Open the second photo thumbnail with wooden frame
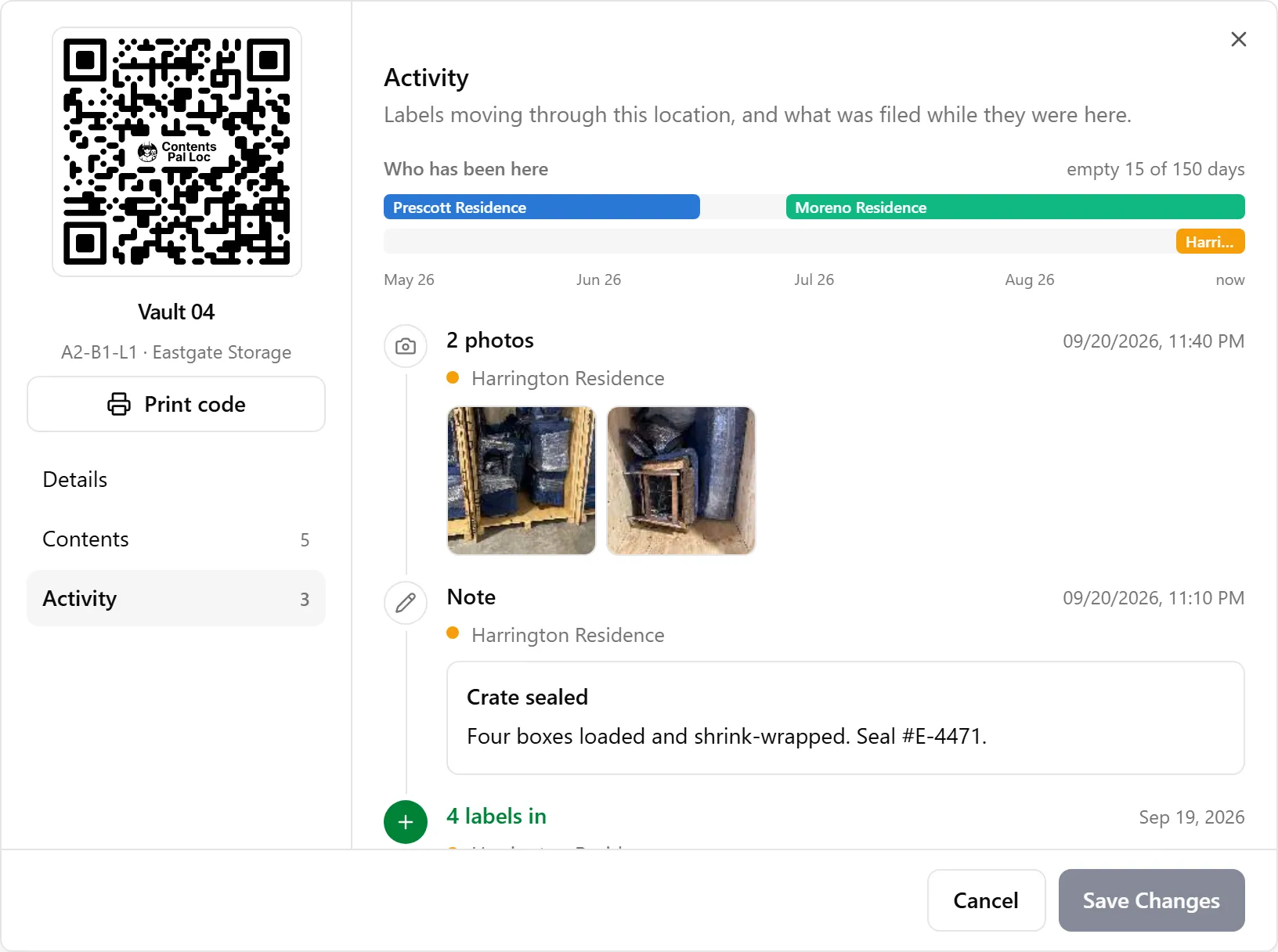The image size is (1278, 952). [x=681, y=481]
